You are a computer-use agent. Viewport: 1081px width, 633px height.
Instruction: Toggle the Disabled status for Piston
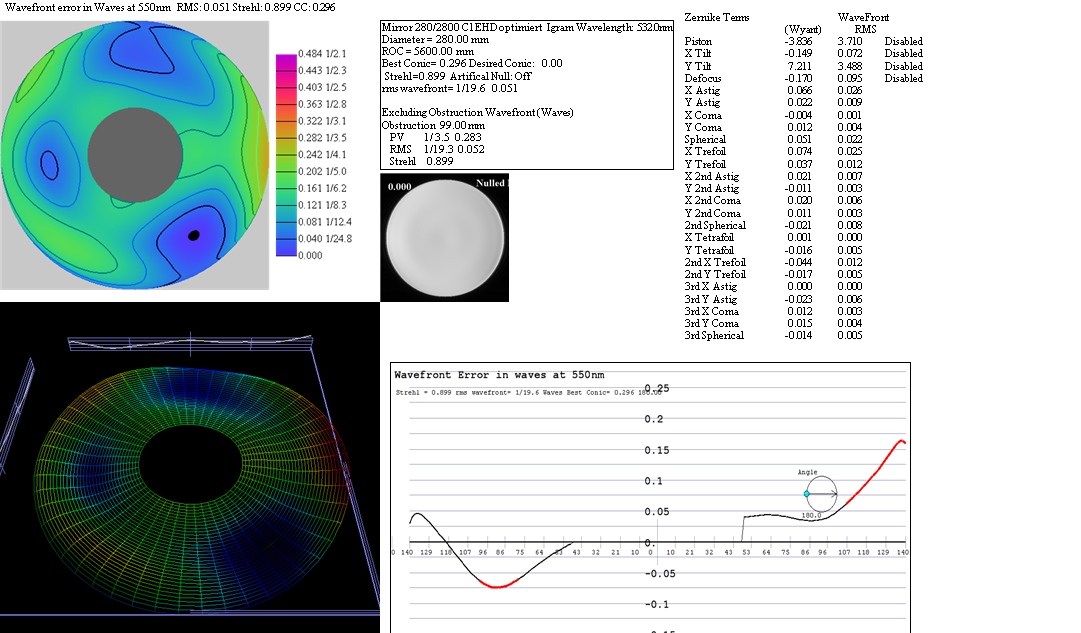tap(903, 42)
